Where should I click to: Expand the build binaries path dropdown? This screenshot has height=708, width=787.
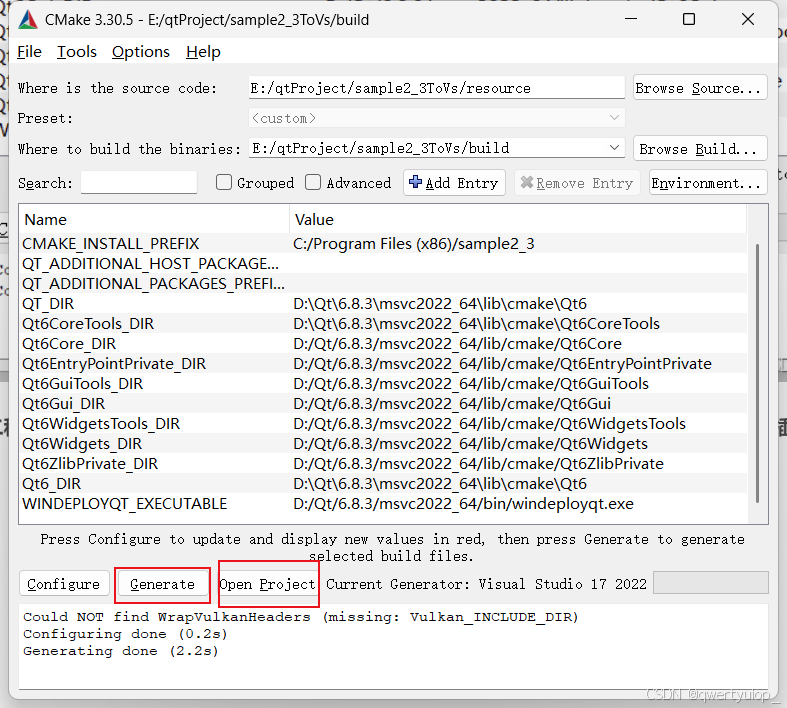pos(614,148)
